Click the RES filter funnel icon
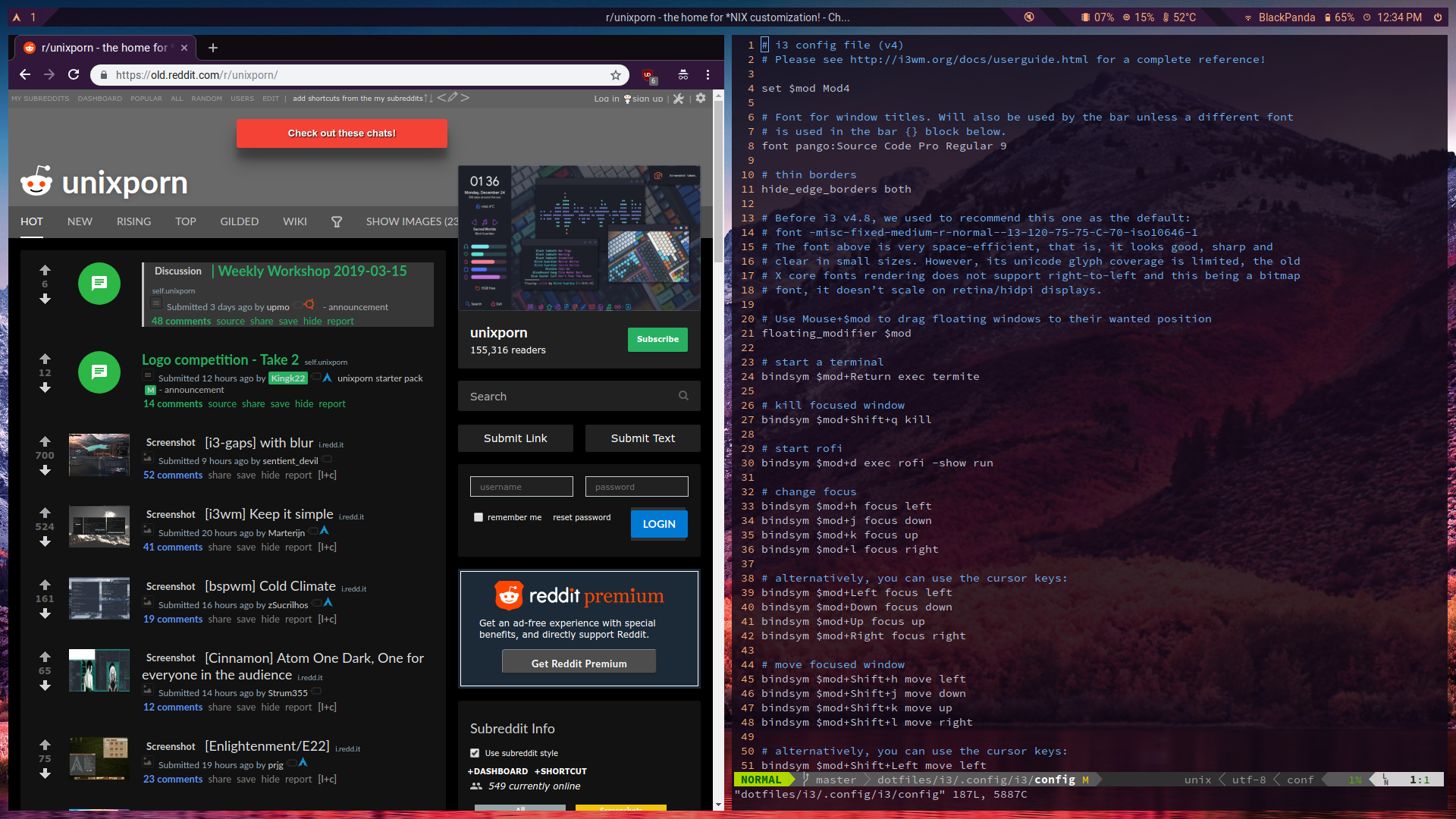Image resolution: width=1456 pixels, height=819 pixels. [x=337, y=221]
